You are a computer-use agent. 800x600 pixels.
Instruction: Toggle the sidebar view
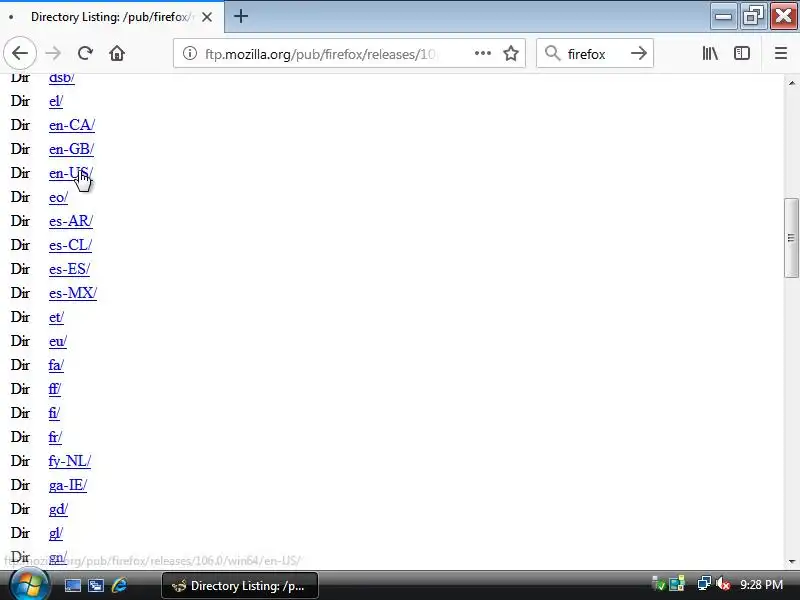pyautogui.click(x=741, y=53)
